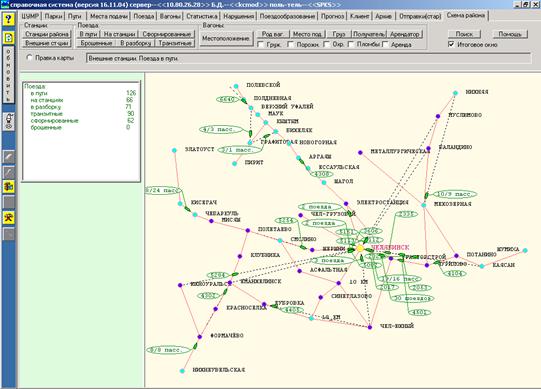Viewport: 541px width, 389px height.
Task: Click the Металлургическая station node
Action: (x=360, y=152)
